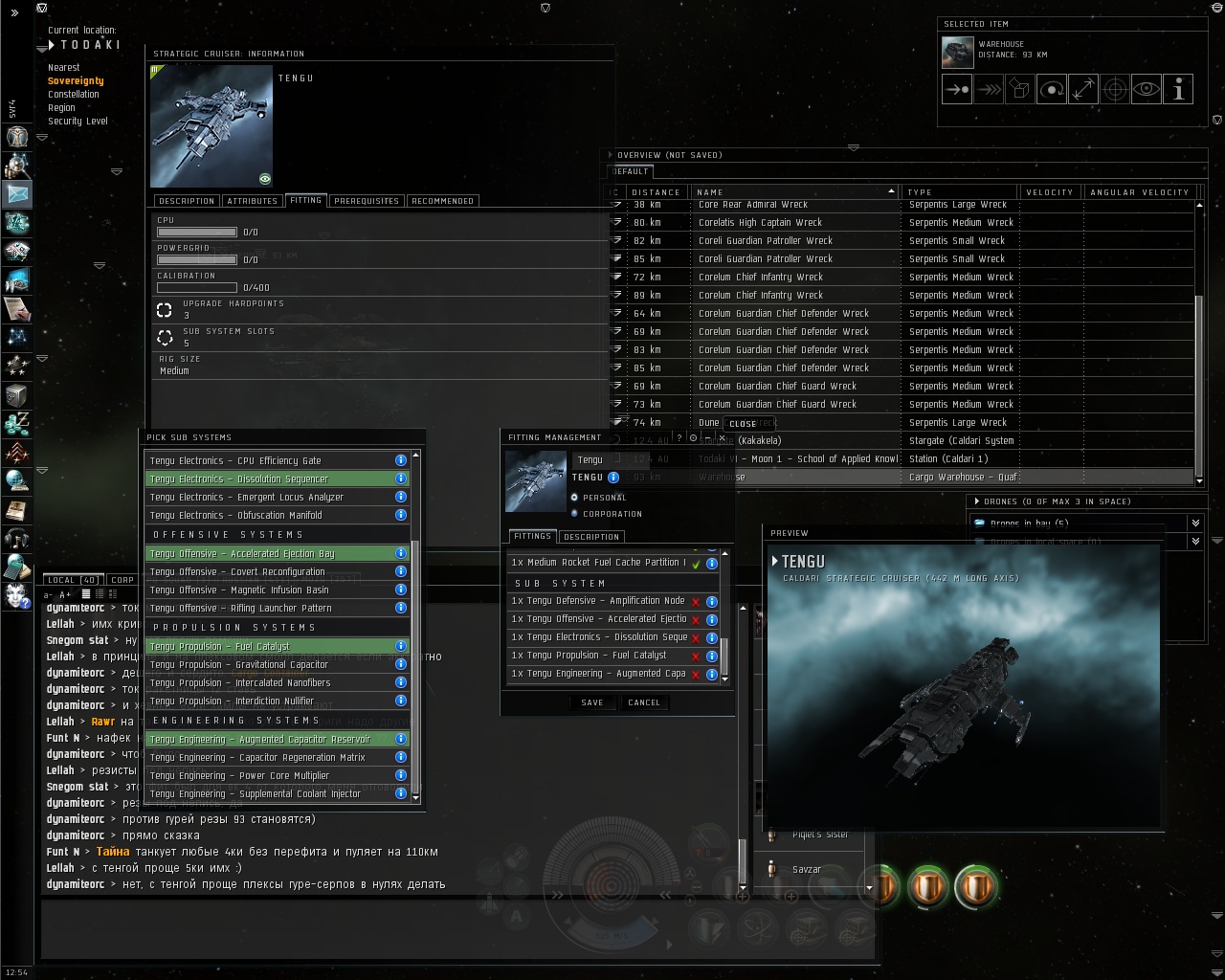Open the Drones window triangle menu
Screen dimensions: 1225x980
pyautogui.click(x=976, y=501)
